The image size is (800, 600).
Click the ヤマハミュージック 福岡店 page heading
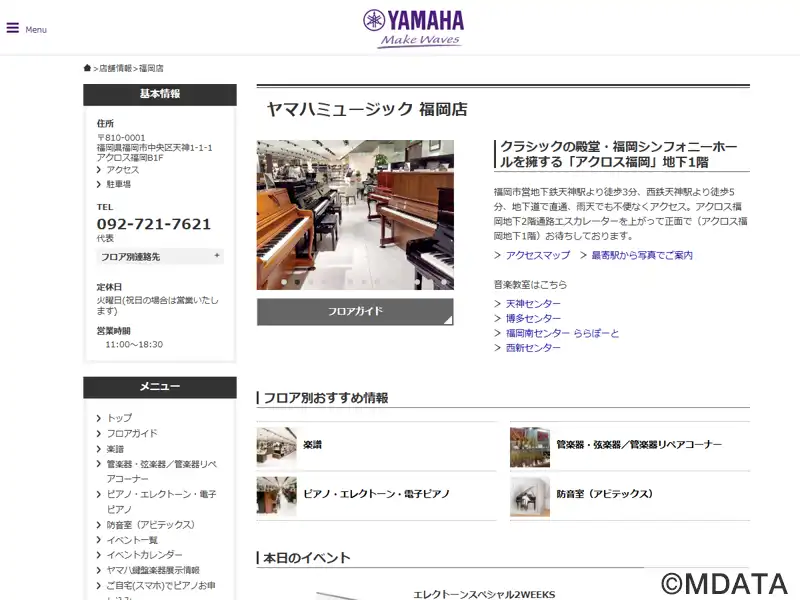coord(367,109)
